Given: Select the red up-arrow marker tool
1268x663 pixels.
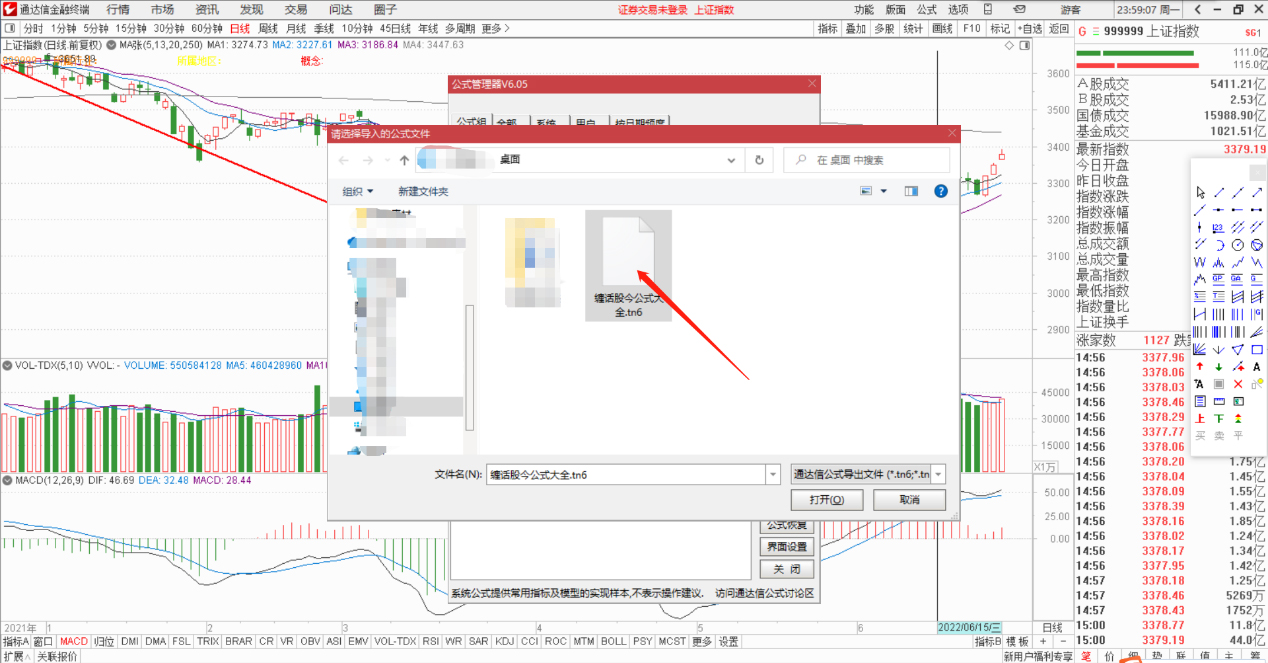Looking at the screenshot, I should coord(1200,366).
